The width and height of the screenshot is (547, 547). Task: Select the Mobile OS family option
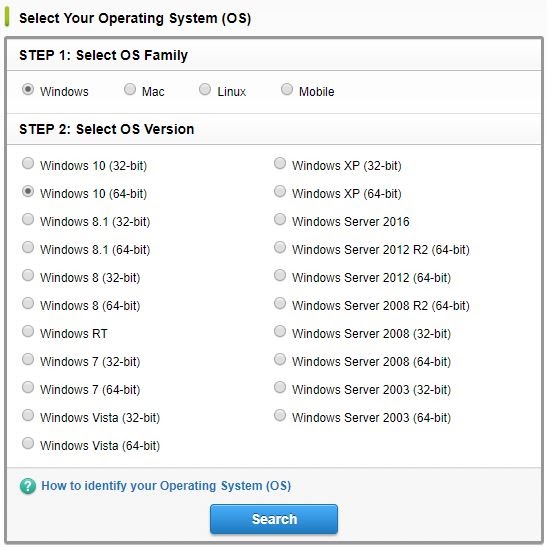287,89
